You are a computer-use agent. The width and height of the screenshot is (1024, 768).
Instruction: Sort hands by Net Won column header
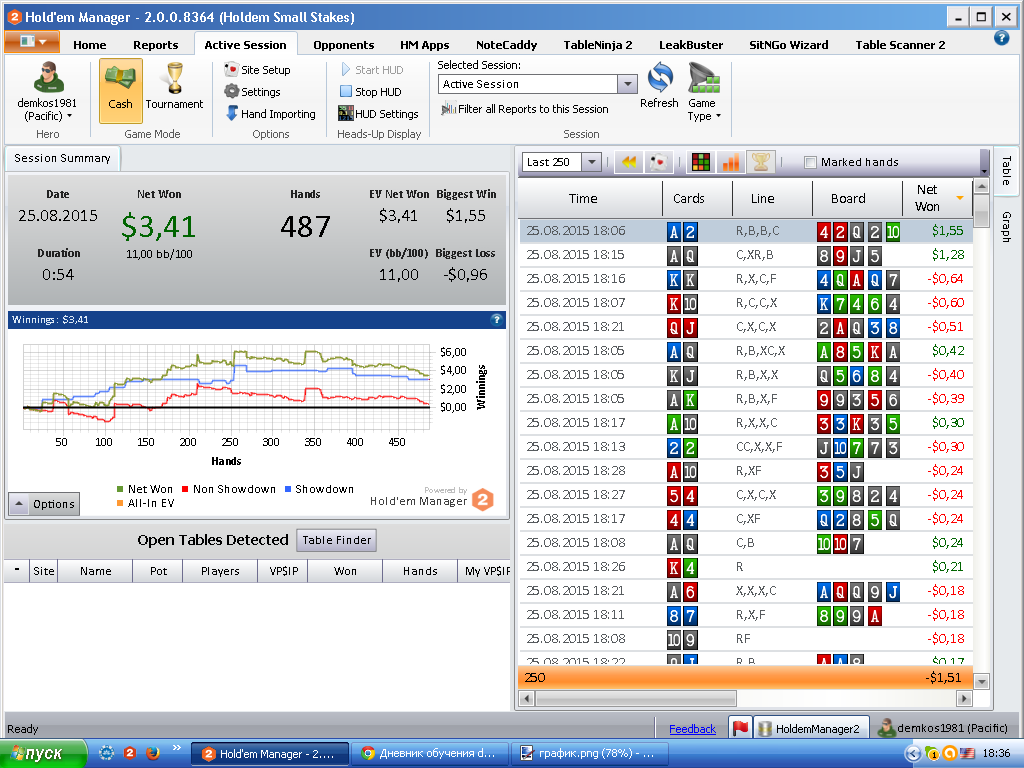937,199
